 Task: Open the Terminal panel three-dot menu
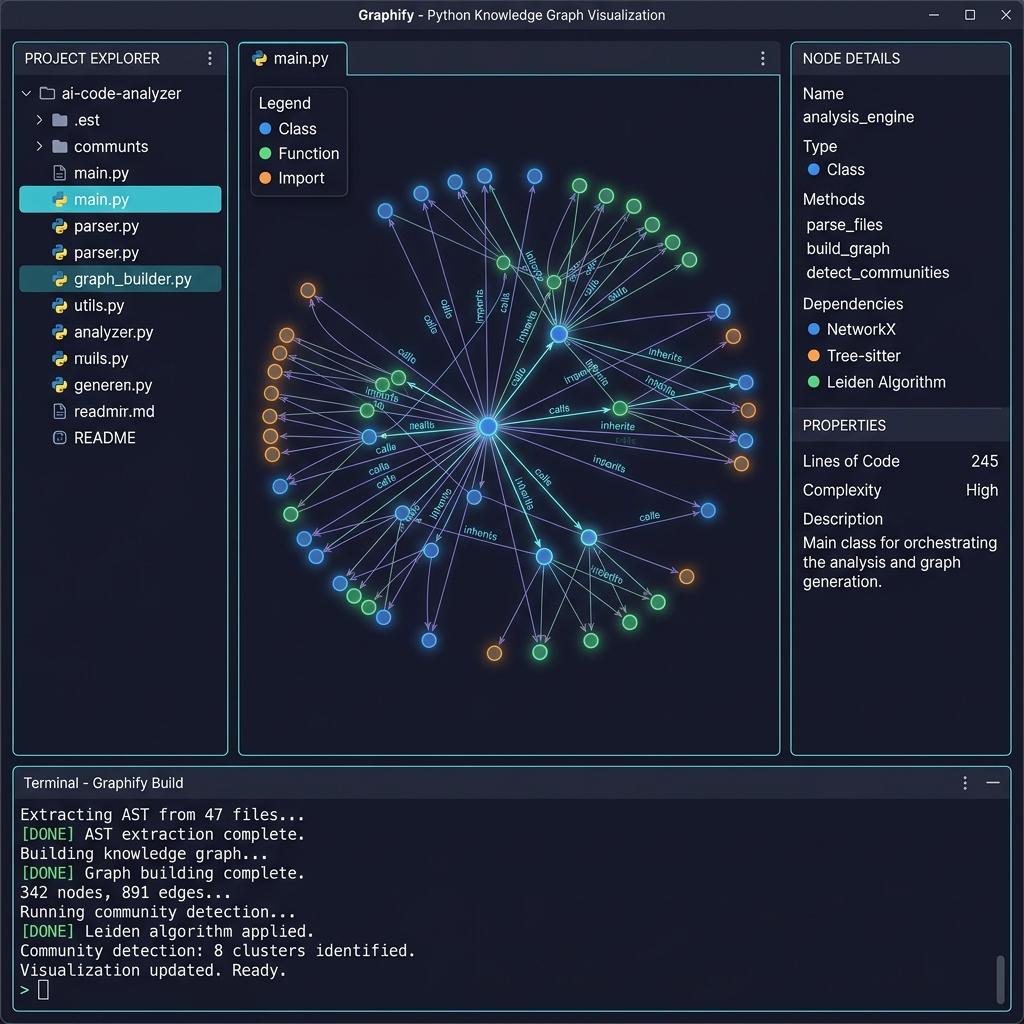[x=965, y=782]
